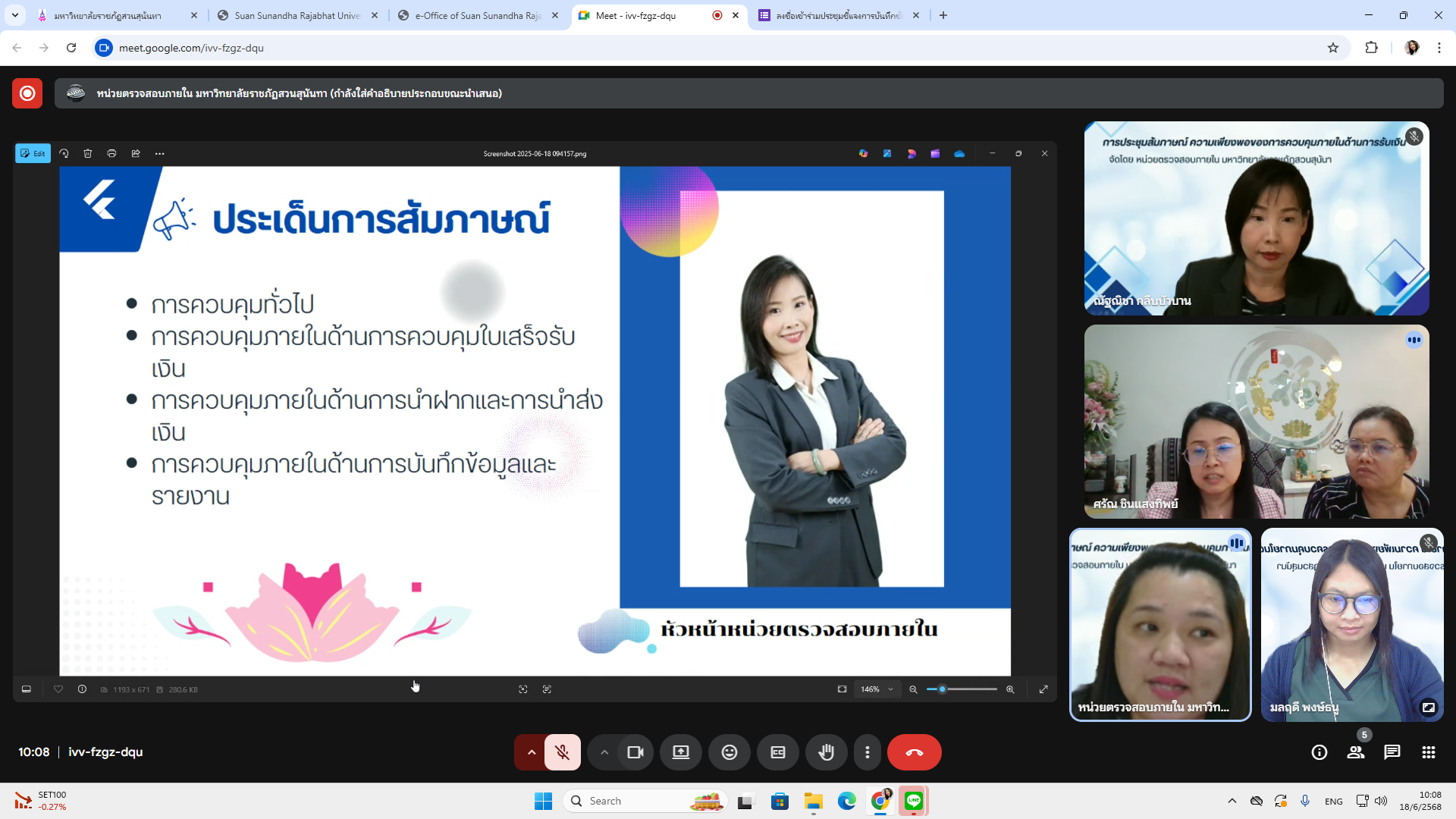The image size is (1456, 819).
Task: Click the red leave call button
Action: coord(914,752)
